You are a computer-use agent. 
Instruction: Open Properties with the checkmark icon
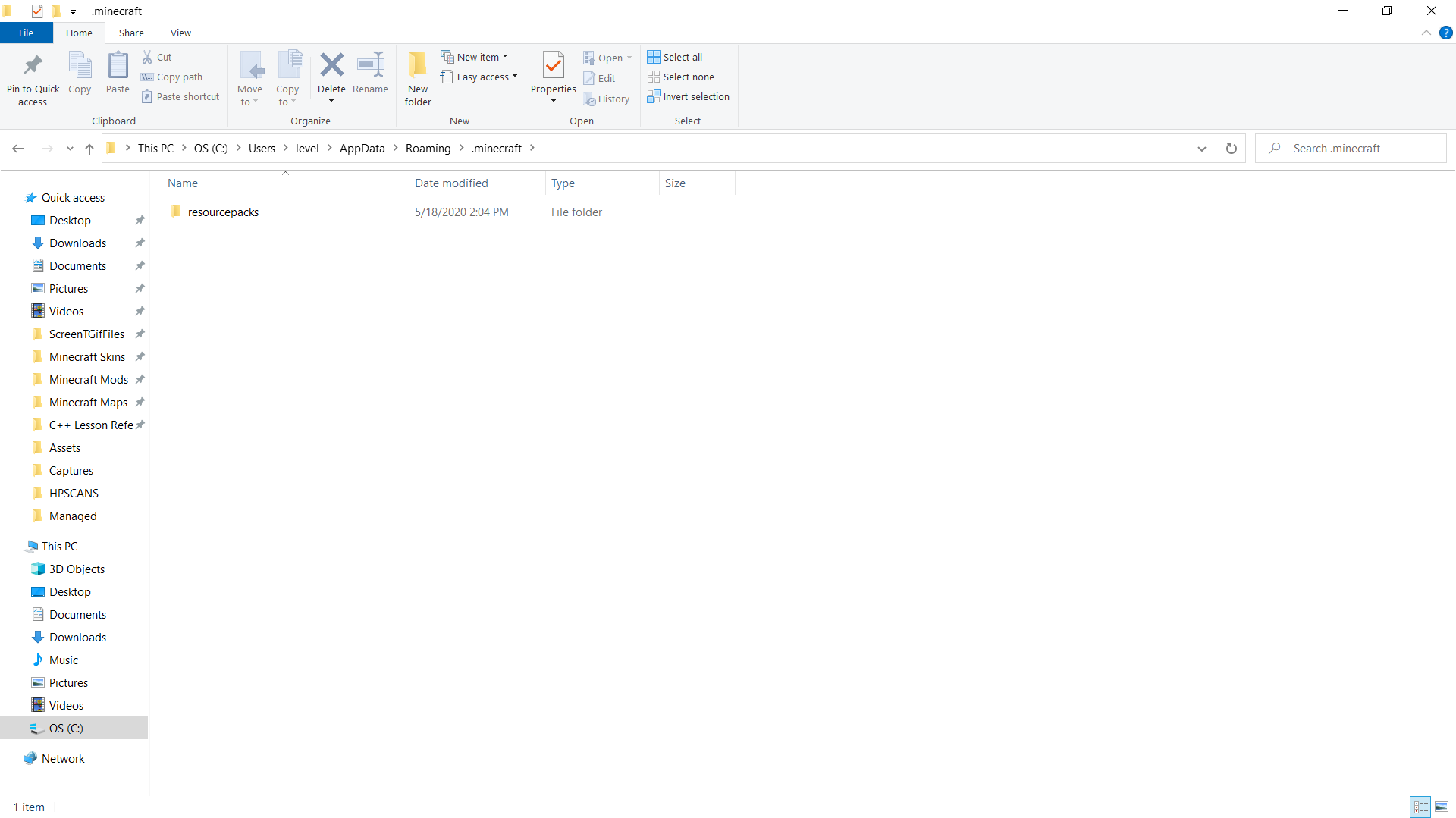tap(554, 65)
